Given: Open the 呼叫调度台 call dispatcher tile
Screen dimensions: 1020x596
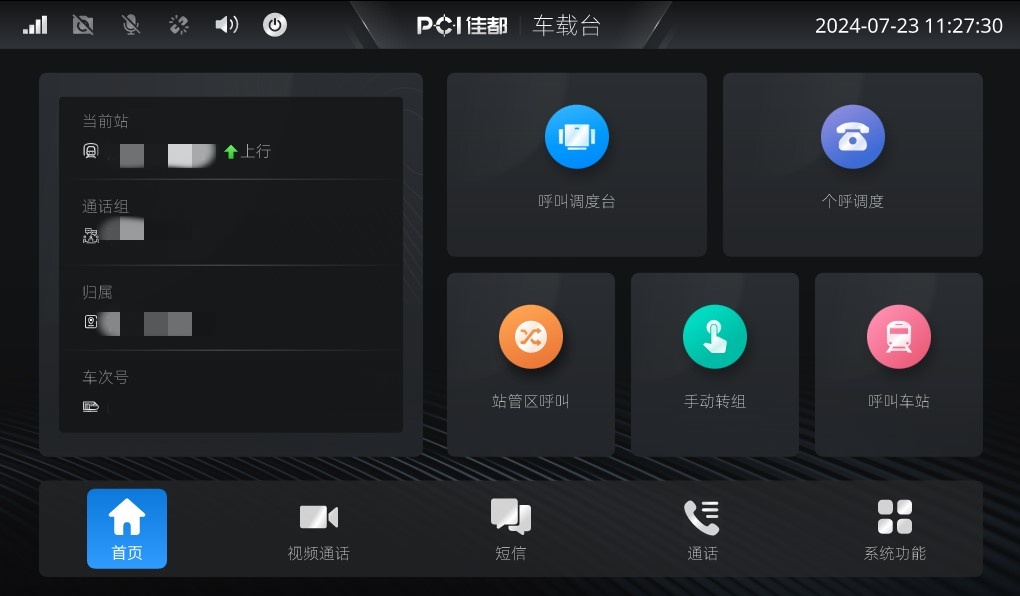Looking at the screenshot, I should [576, 164].
